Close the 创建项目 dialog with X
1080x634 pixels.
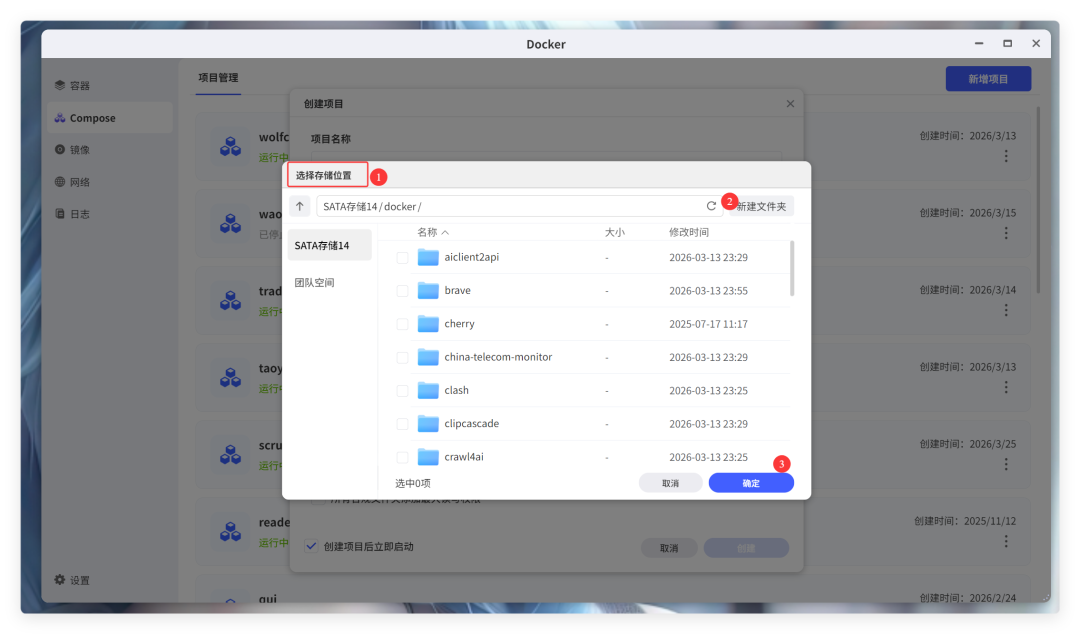tap(790, 103)
